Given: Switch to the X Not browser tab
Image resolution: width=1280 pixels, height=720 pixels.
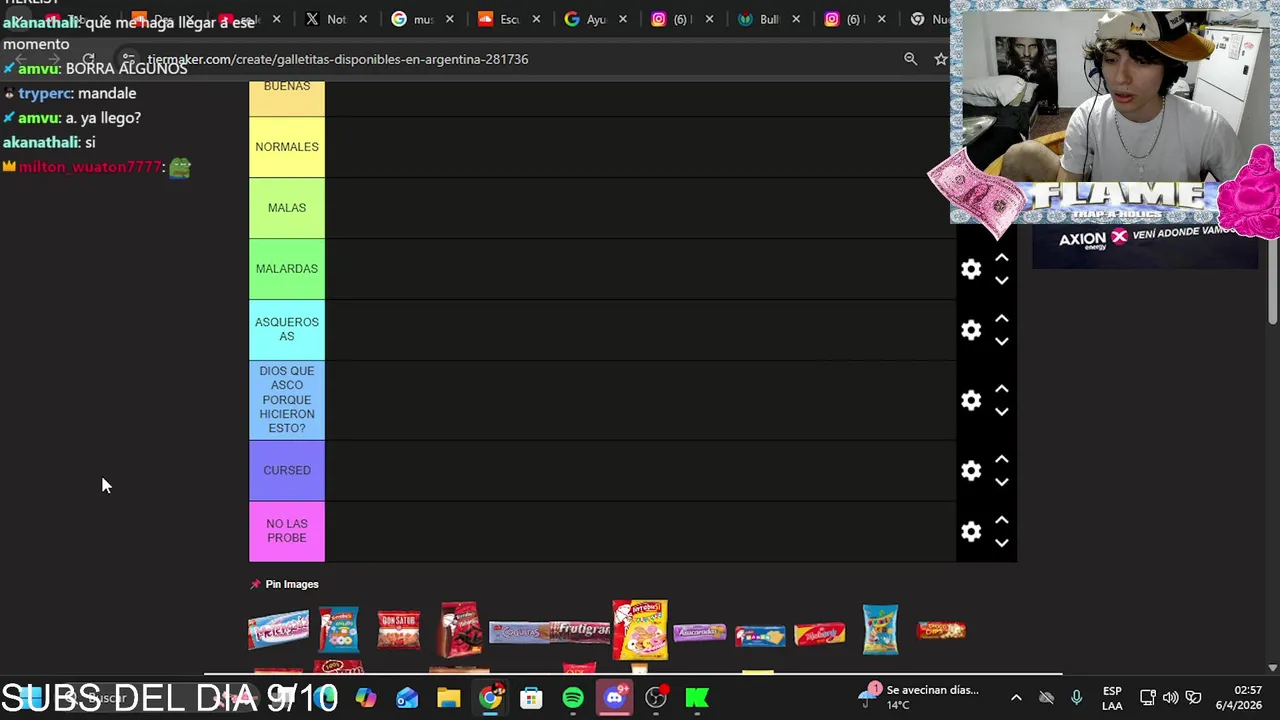Looking at the screenshot, I should point(325,19).
